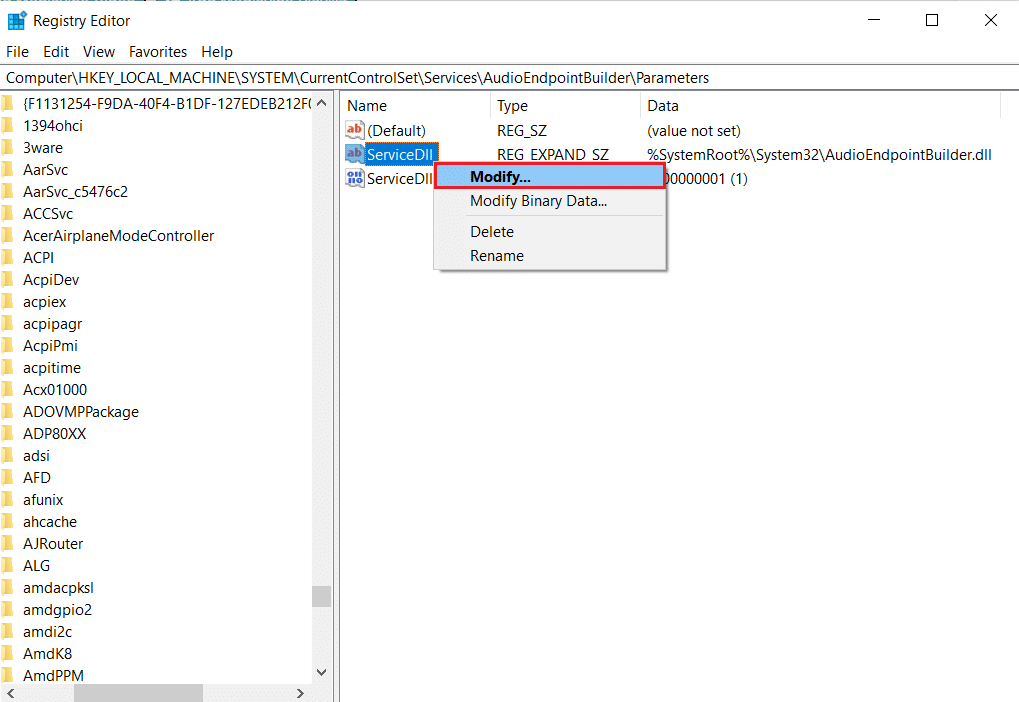
Task: Click the tree's horizontal scroll right arrow
Action: (300, 693)
